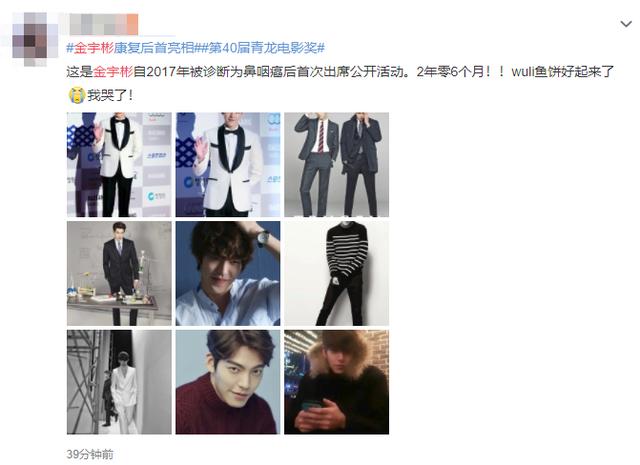Viewport: 640px width, 465px height.
Task: Open the post options chevron dropdown
Action: click(626, 24)
